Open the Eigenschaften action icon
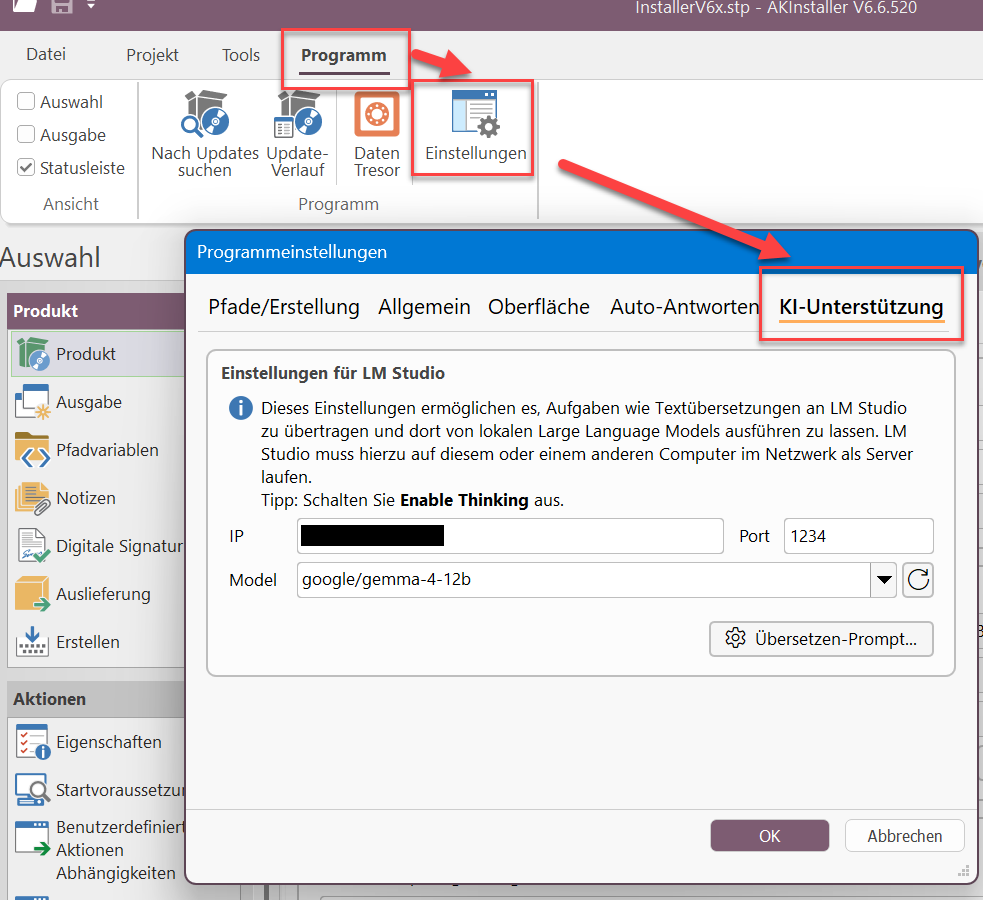Screen dimensions: 983x900 pyautogui.click(x=33, y=742)
